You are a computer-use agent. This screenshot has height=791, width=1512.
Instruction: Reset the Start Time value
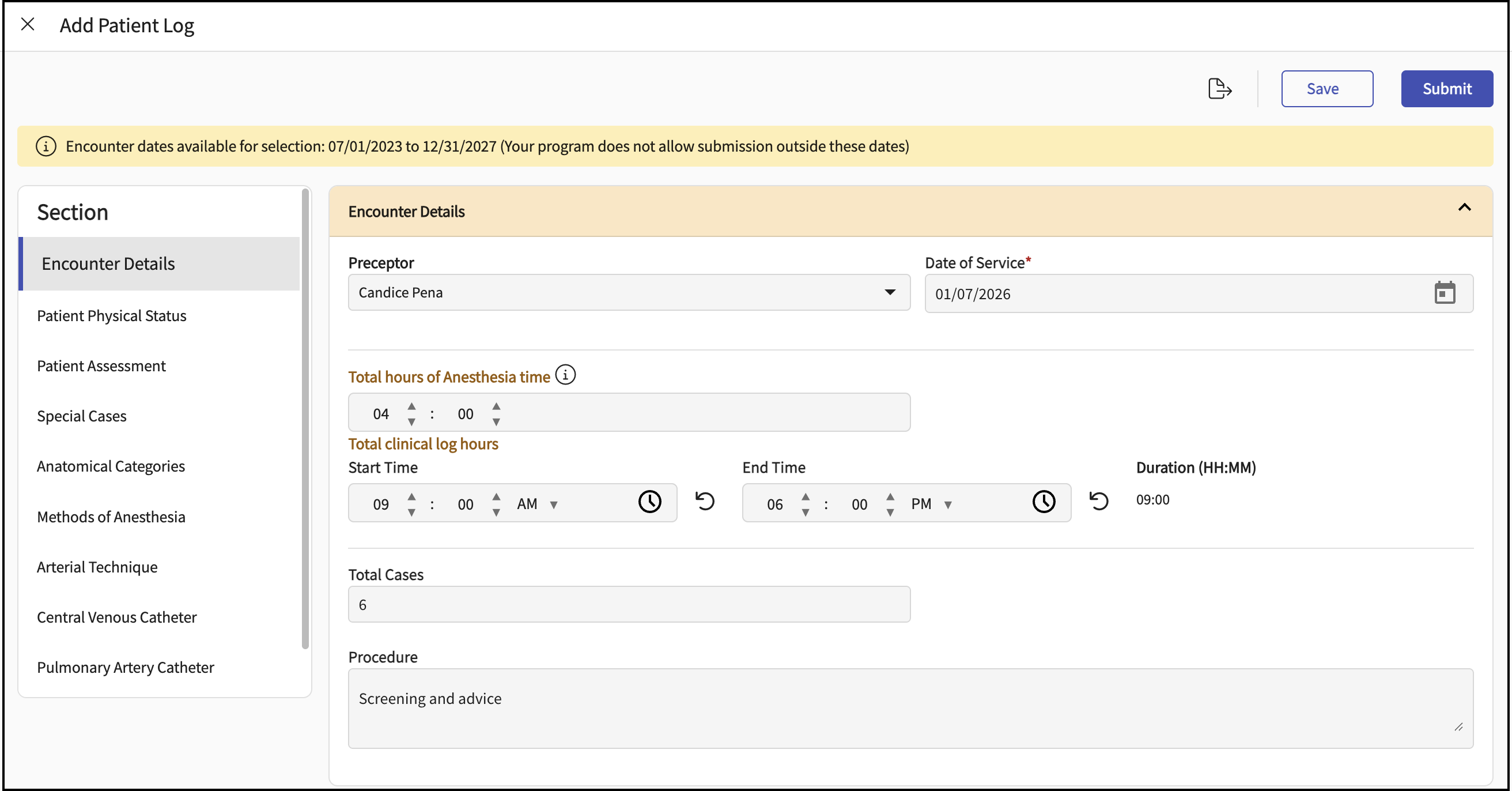(x=704, y=502)
